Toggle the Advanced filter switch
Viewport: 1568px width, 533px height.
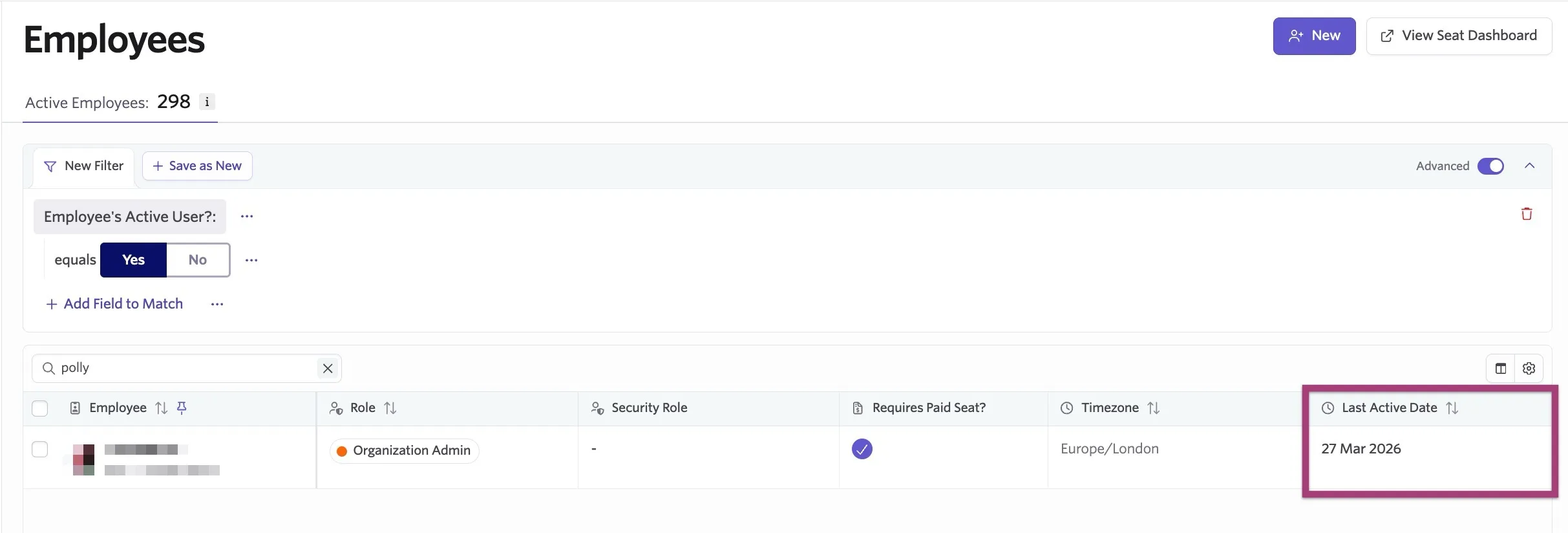(x=1490, y=166)
